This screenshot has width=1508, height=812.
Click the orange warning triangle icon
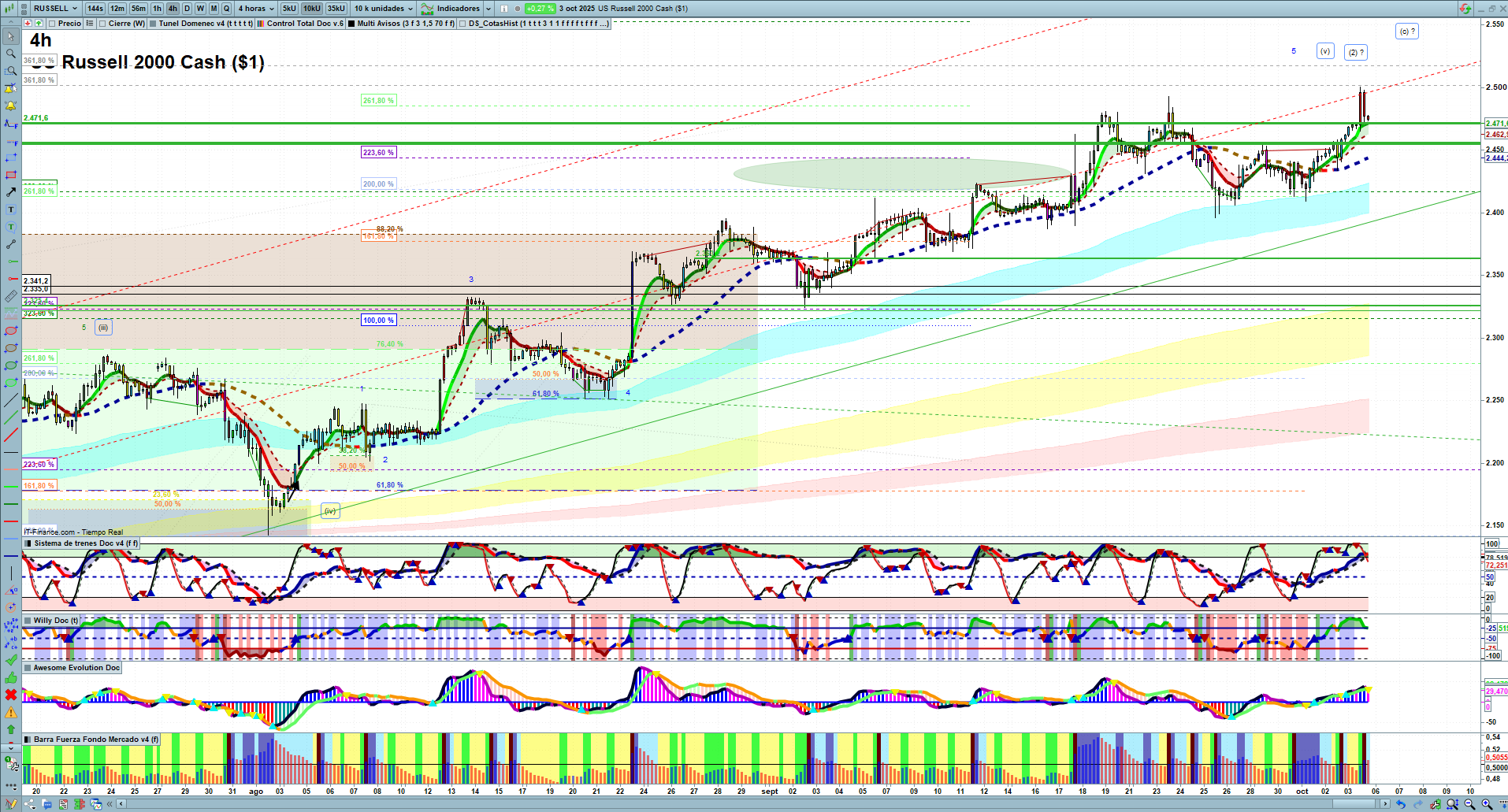(x=11, y=712)
